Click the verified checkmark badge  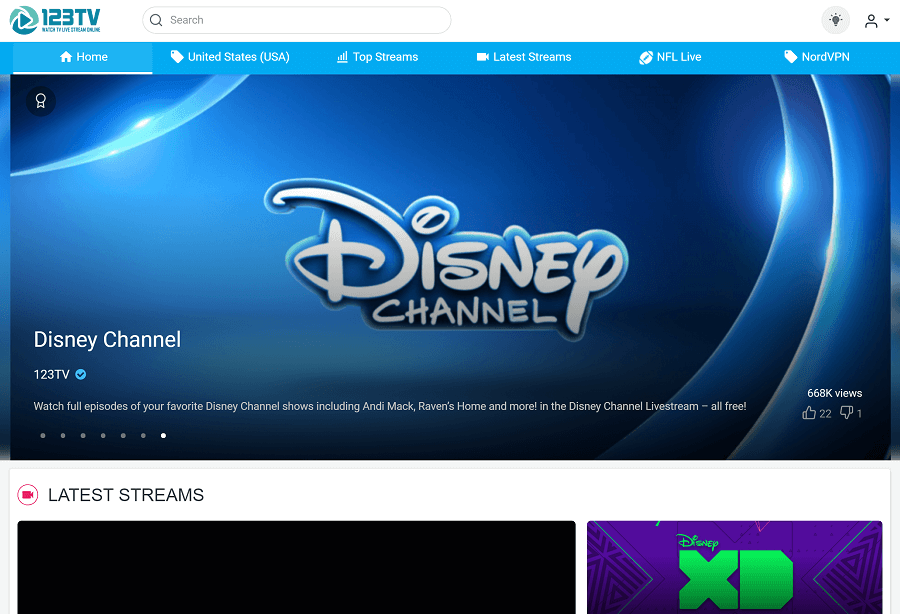(81, 374)
